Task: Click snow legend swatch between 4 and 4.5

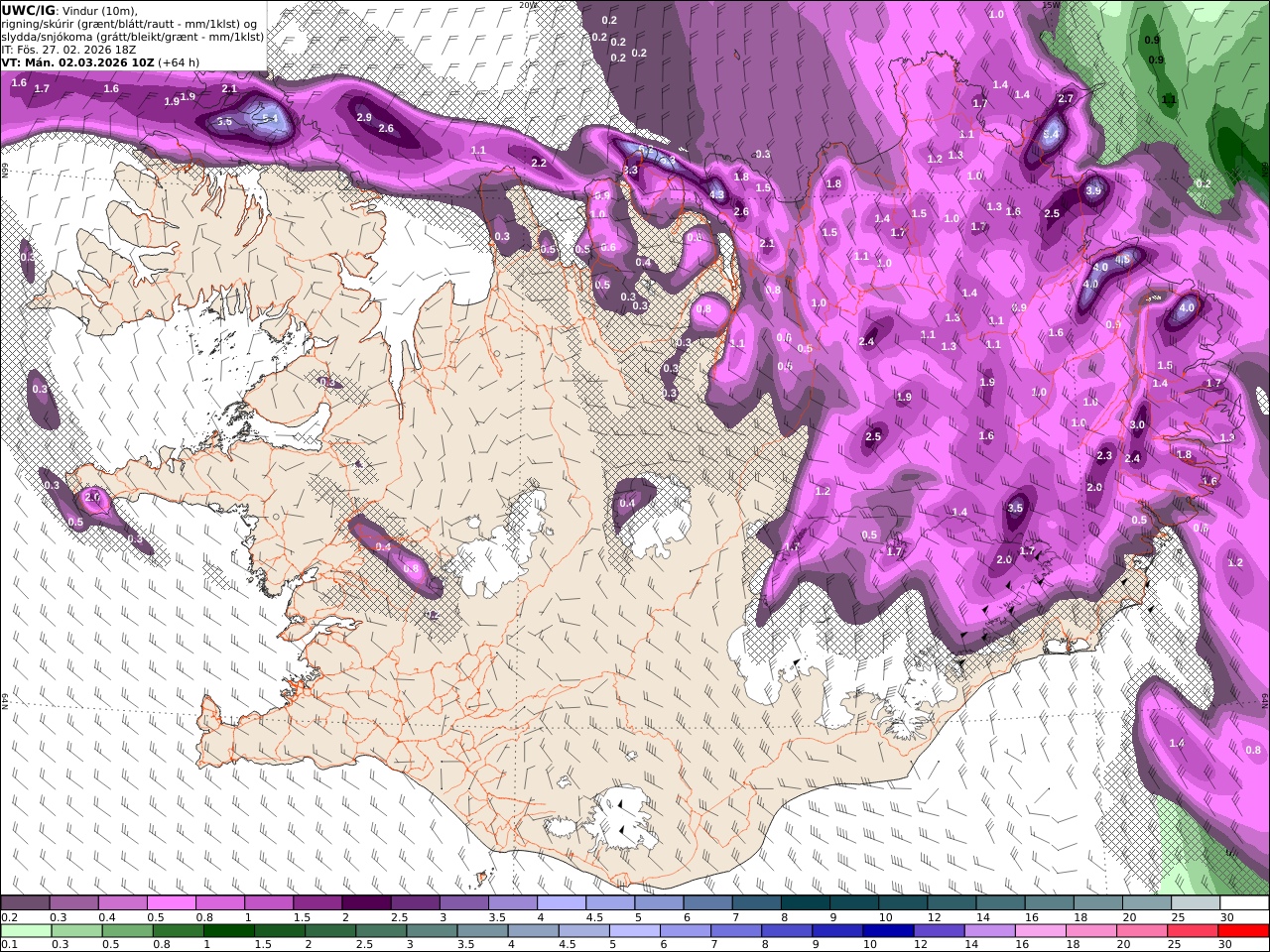Action: click(x=561, y=903)
